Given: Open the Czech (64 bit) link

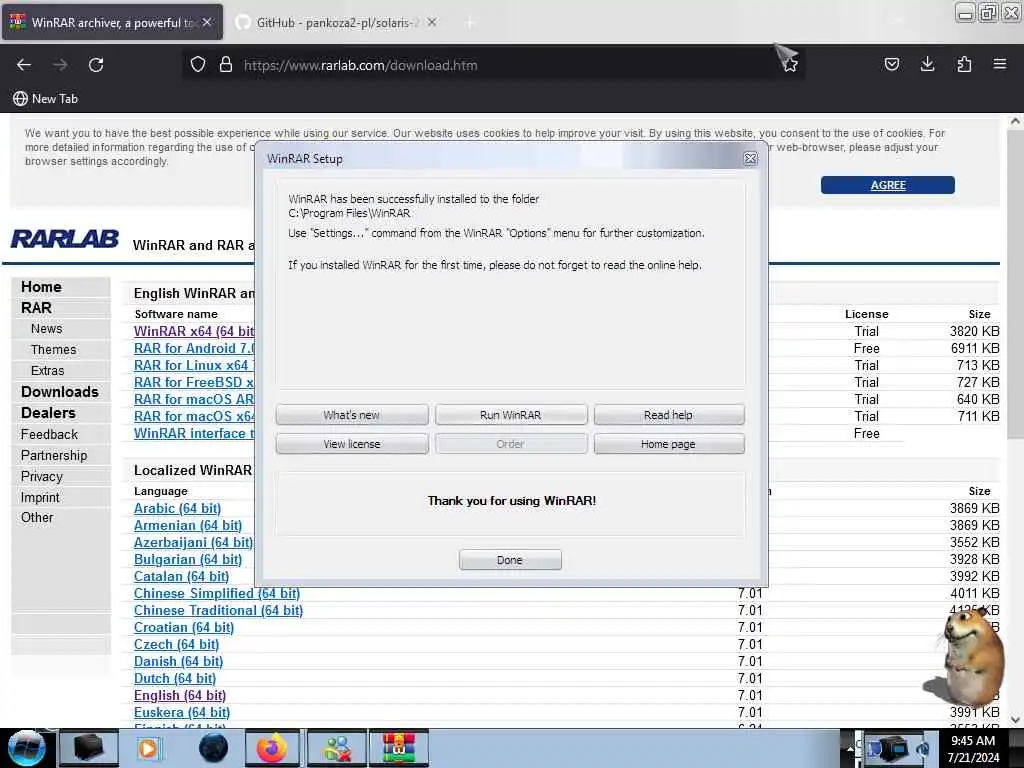Looking at the screenshot, I should click(176, 644).
